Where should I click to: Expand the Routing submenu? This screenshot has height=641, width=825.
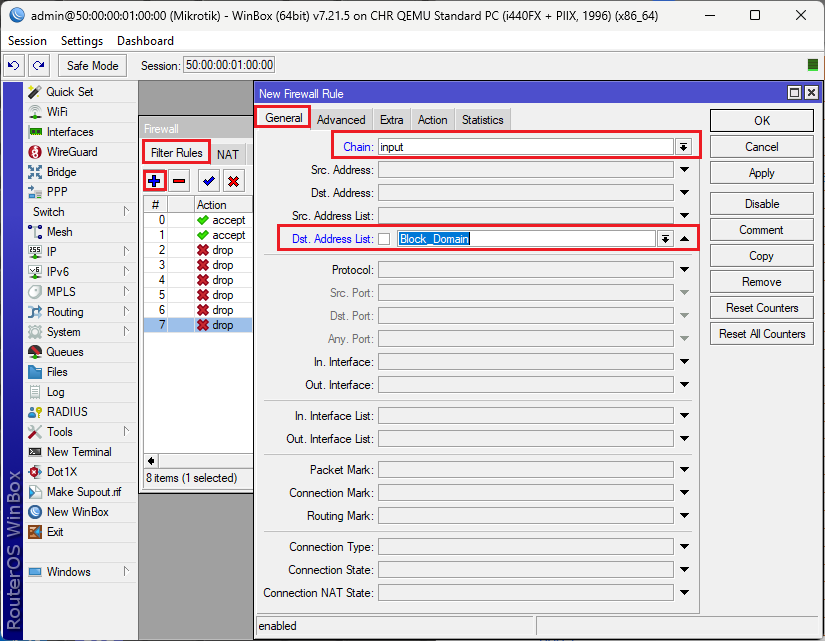pos(126,311)
